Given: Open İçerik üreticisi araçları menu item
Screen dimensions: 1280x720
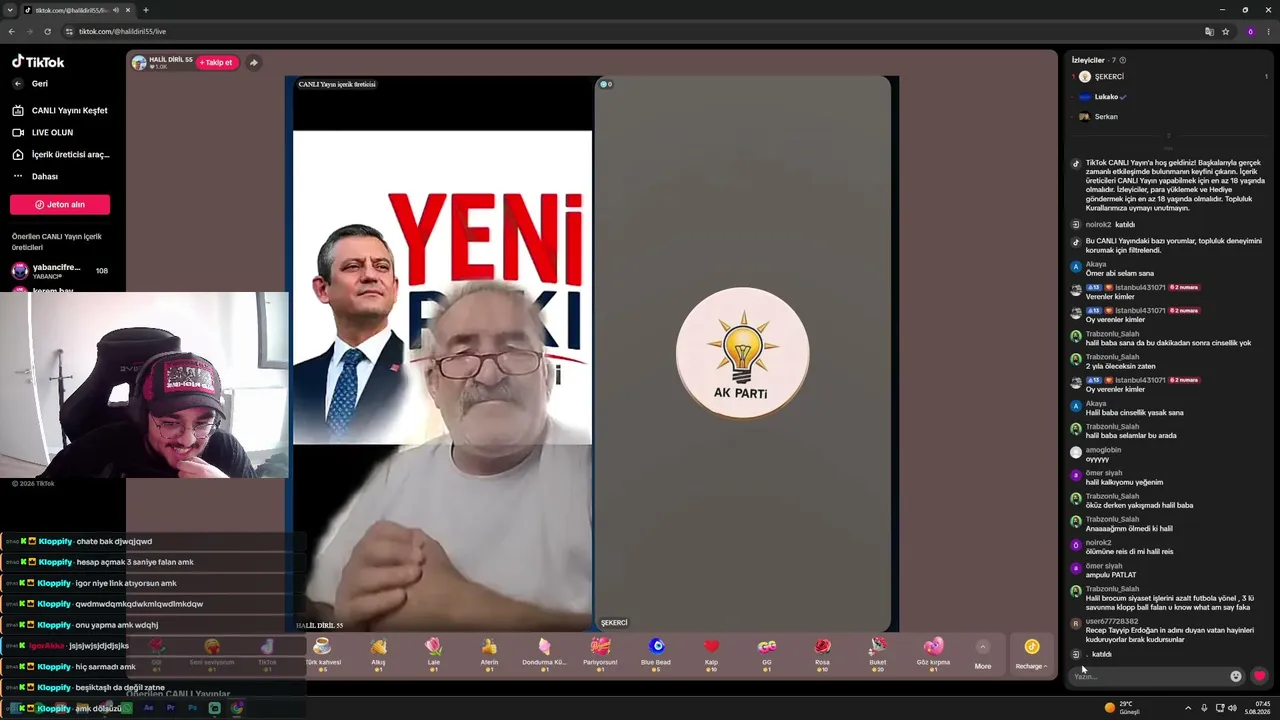Looking at the screenshot, I should click(x=60, y=154).
